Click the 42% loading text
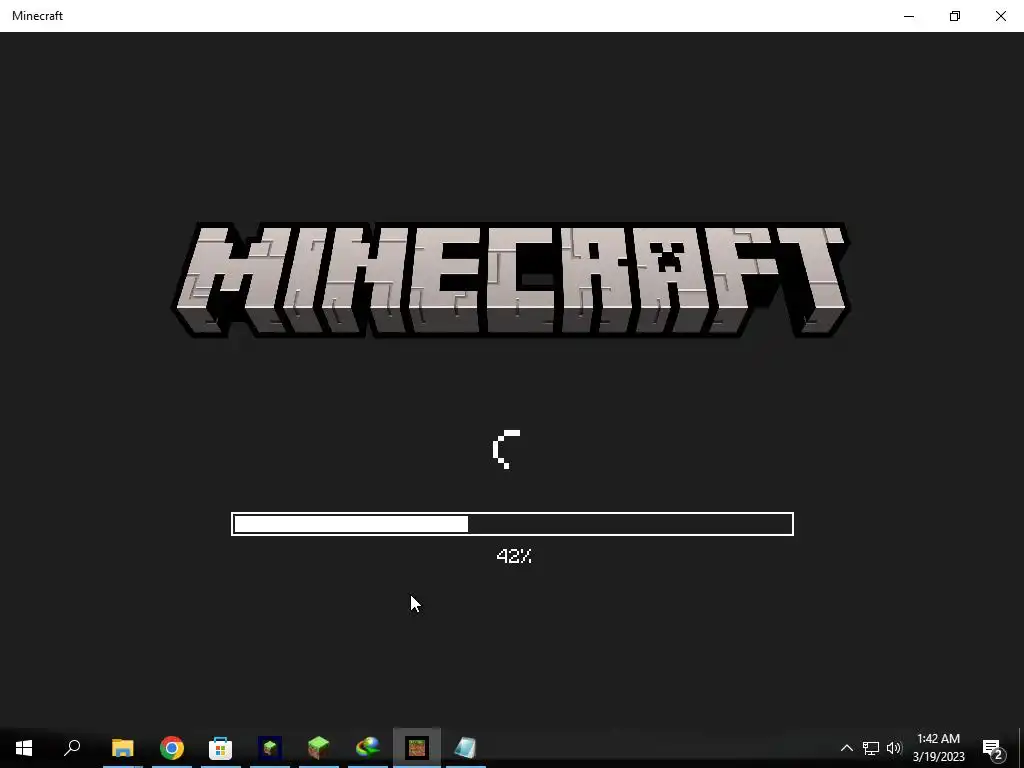The image size is (1024, 768). pos(514,556)
